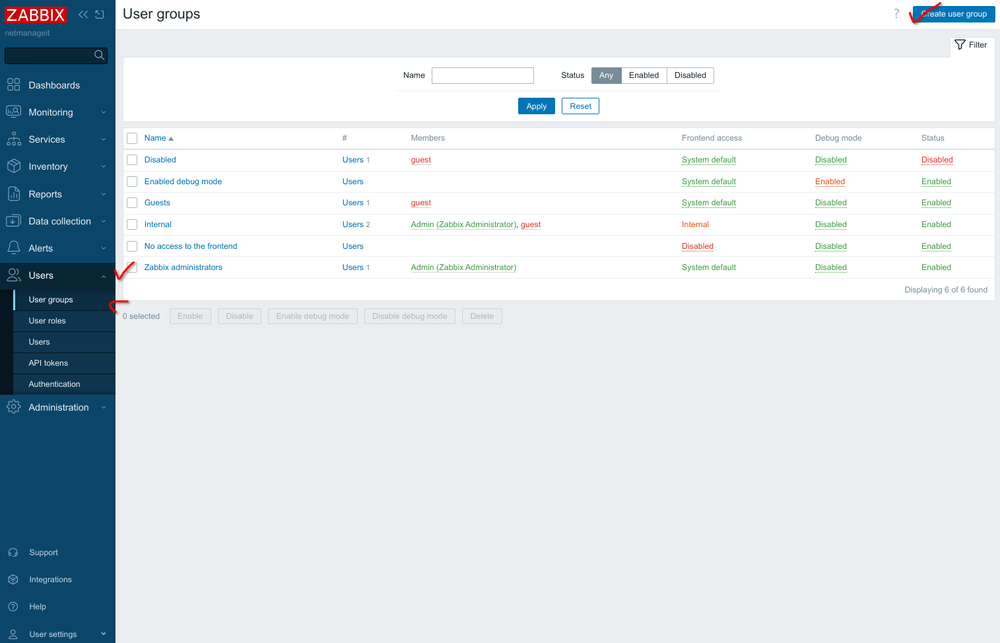Open the Zabbix administrators group link
This screenshot has height=643, width=1000.
click(183, 267)
